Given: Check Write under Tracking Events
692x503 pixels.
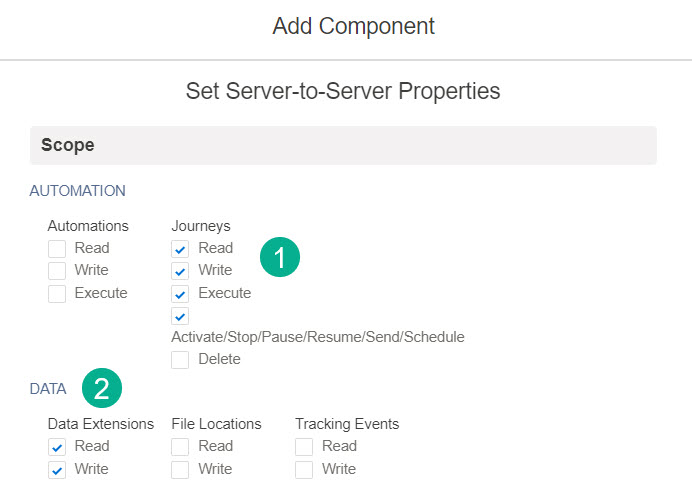Looking at the screenshot, I should click(x=304, y=470).
